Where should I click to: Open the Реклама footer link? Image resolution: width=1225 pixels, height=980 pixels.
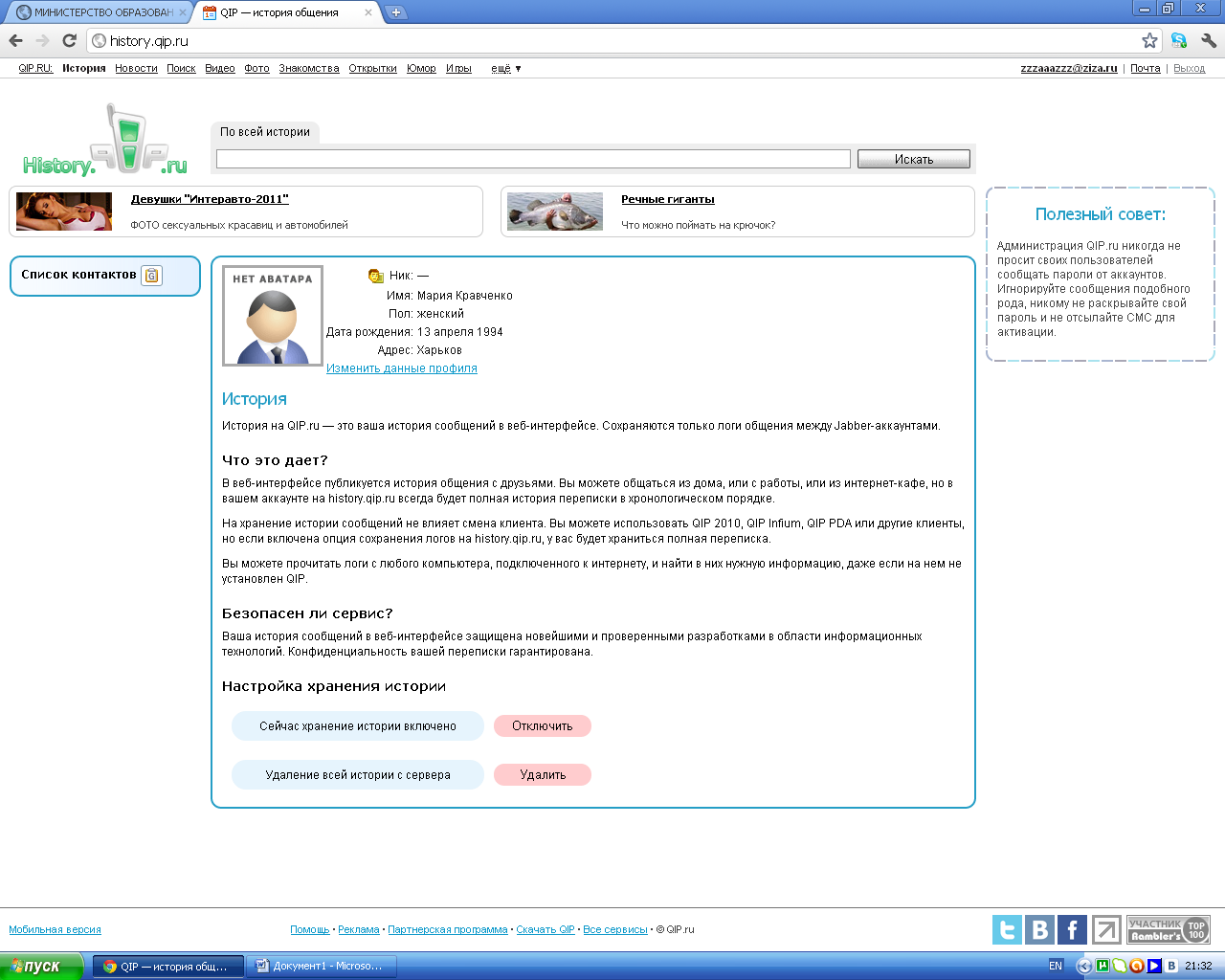[359, 929]
